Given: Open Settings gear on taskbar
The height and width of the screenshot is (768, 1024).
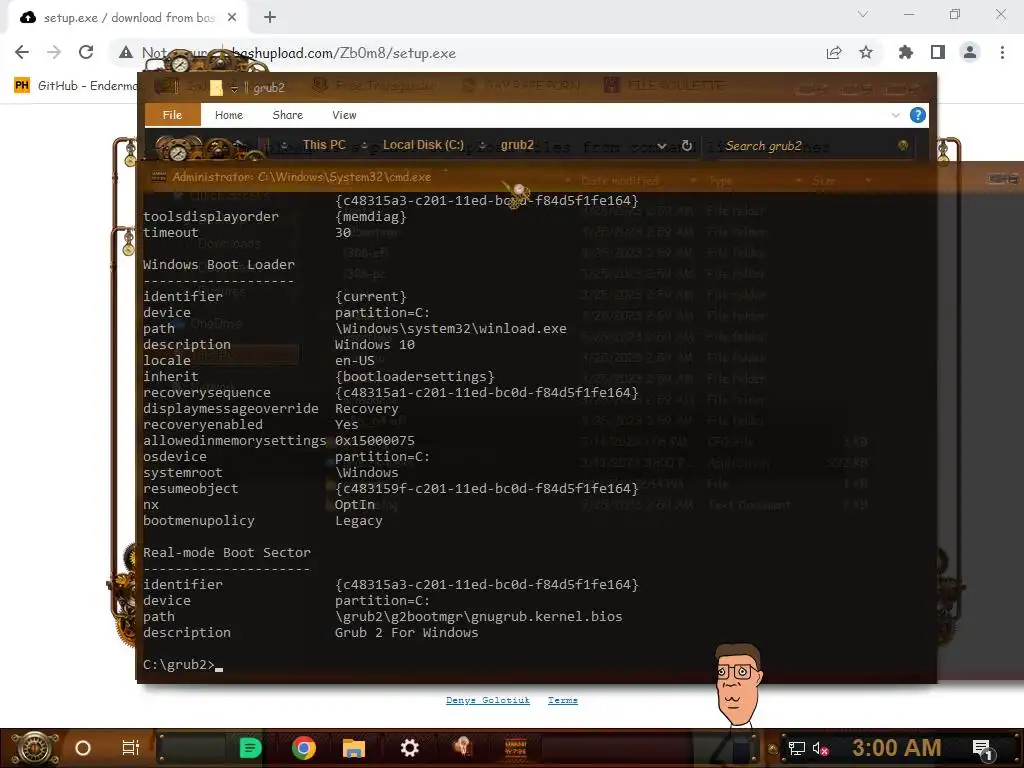Looking at the screenshot, I should [x=409, y=748].
